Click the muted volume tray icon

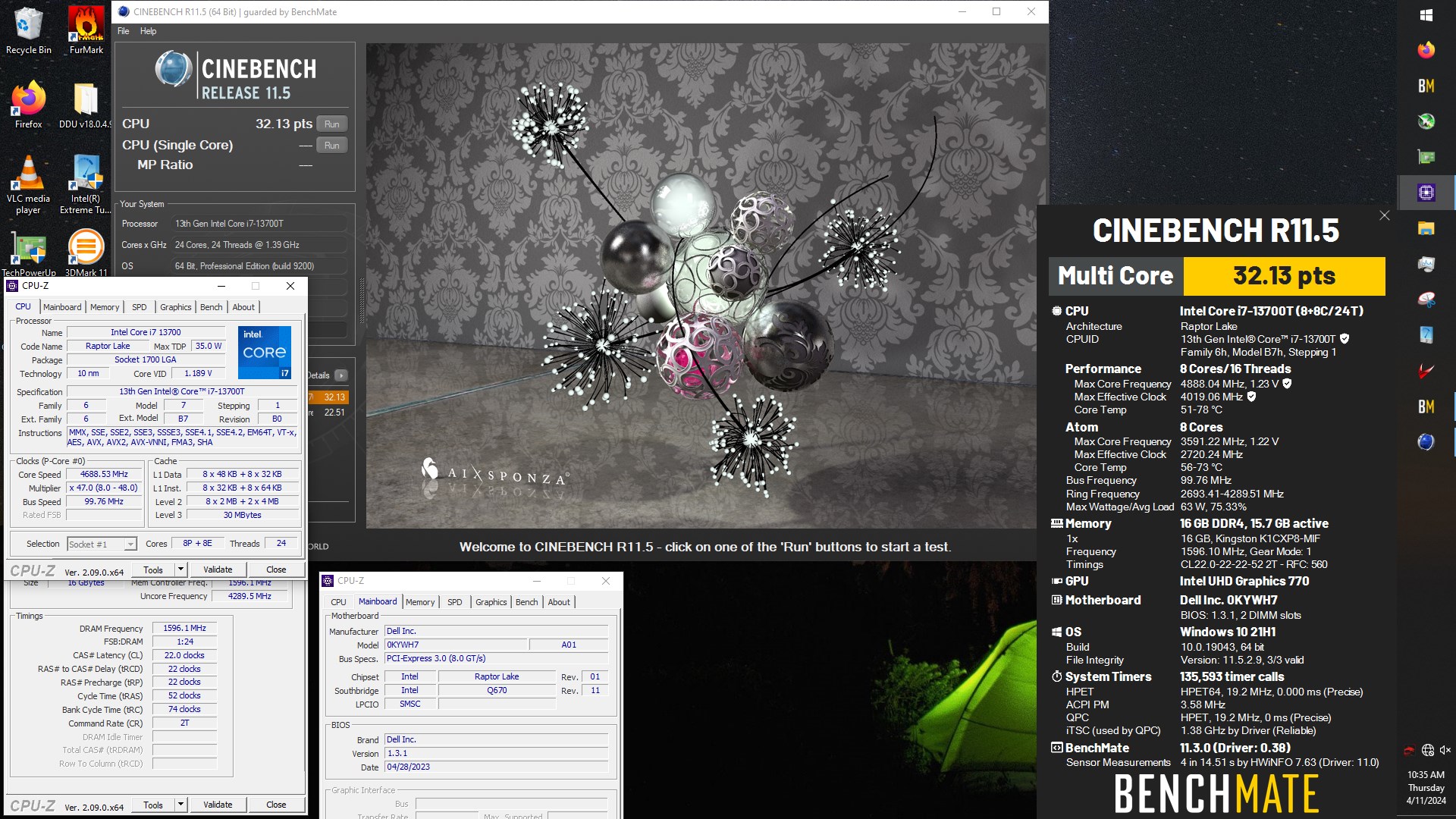click(x=1445, y=750)
